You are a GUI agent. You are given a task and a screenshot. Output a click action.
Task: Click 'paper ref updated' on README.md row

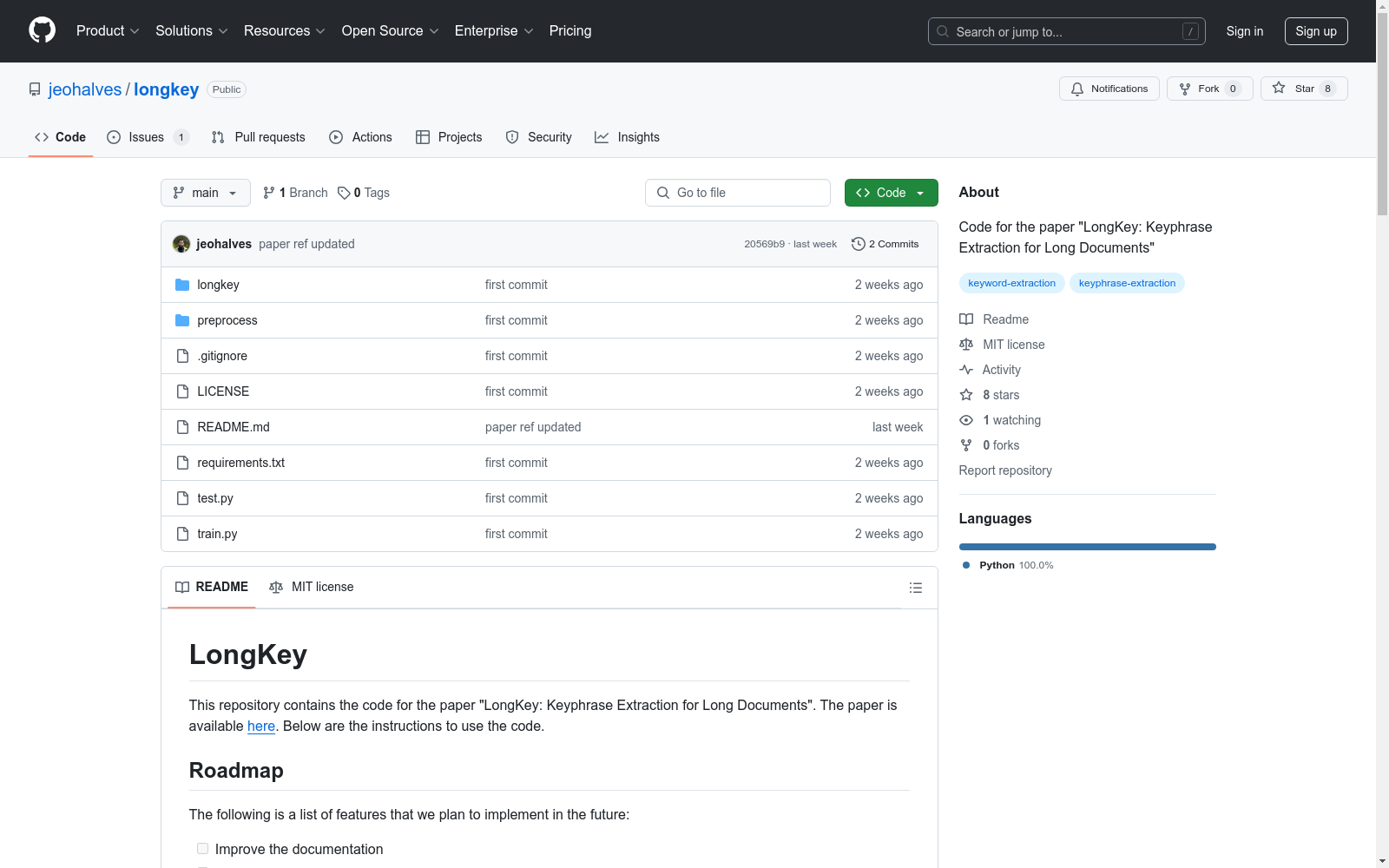coord(533,427)
